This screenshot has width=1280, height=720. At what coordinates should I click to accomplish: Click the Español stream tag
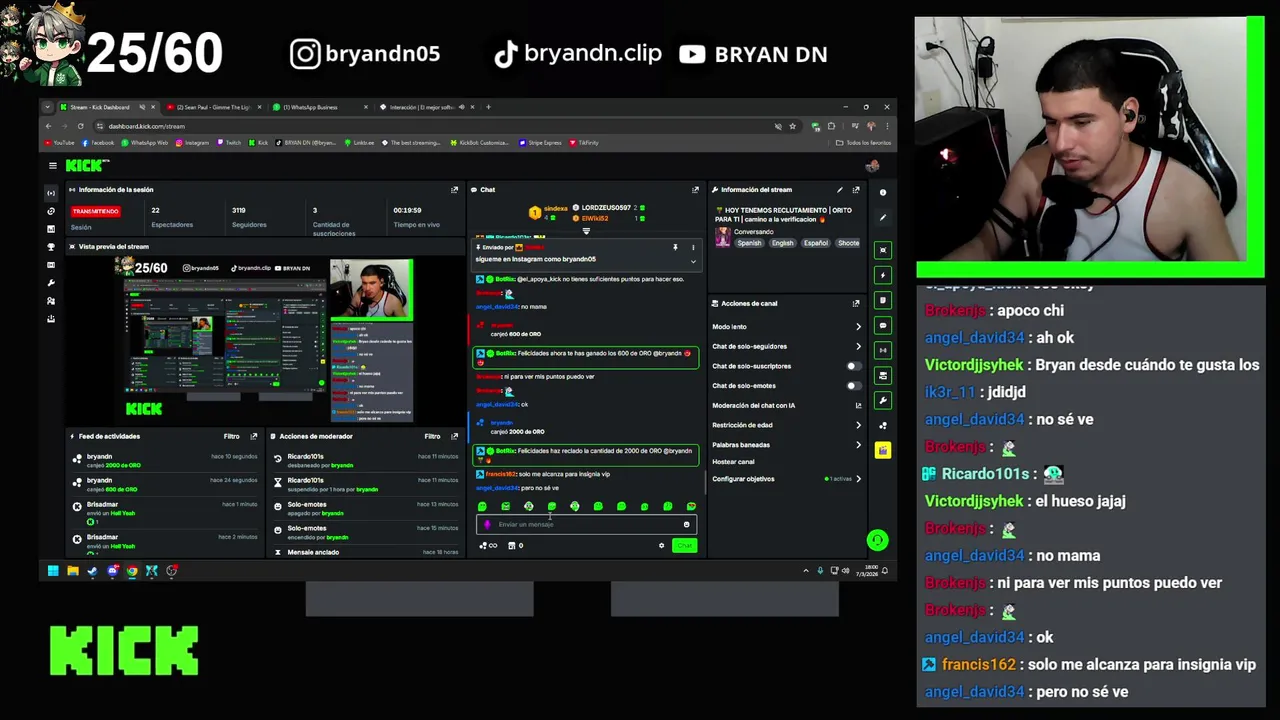coord(816,243)
